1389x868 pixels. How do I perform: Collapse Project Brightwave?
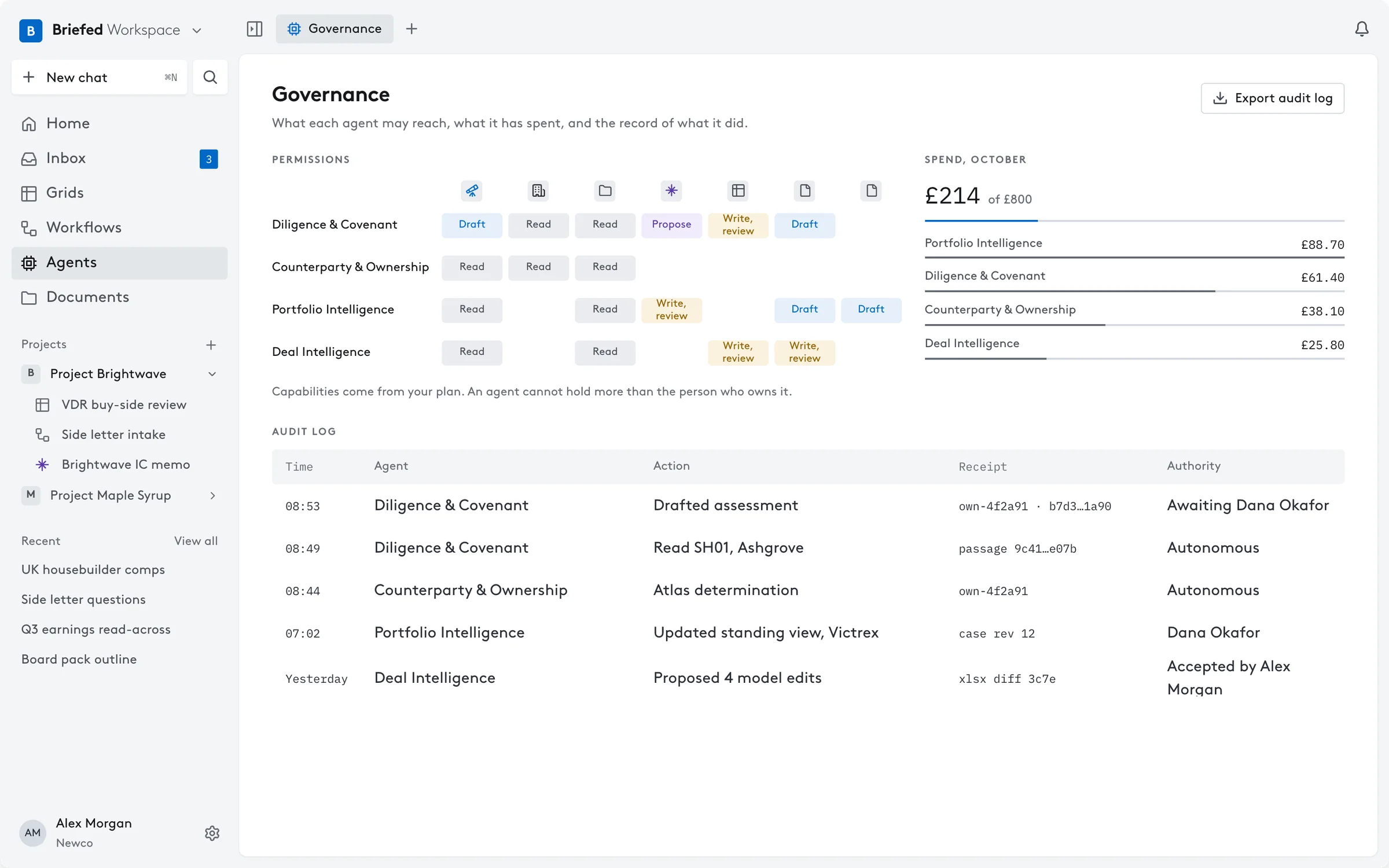[212, 374]
